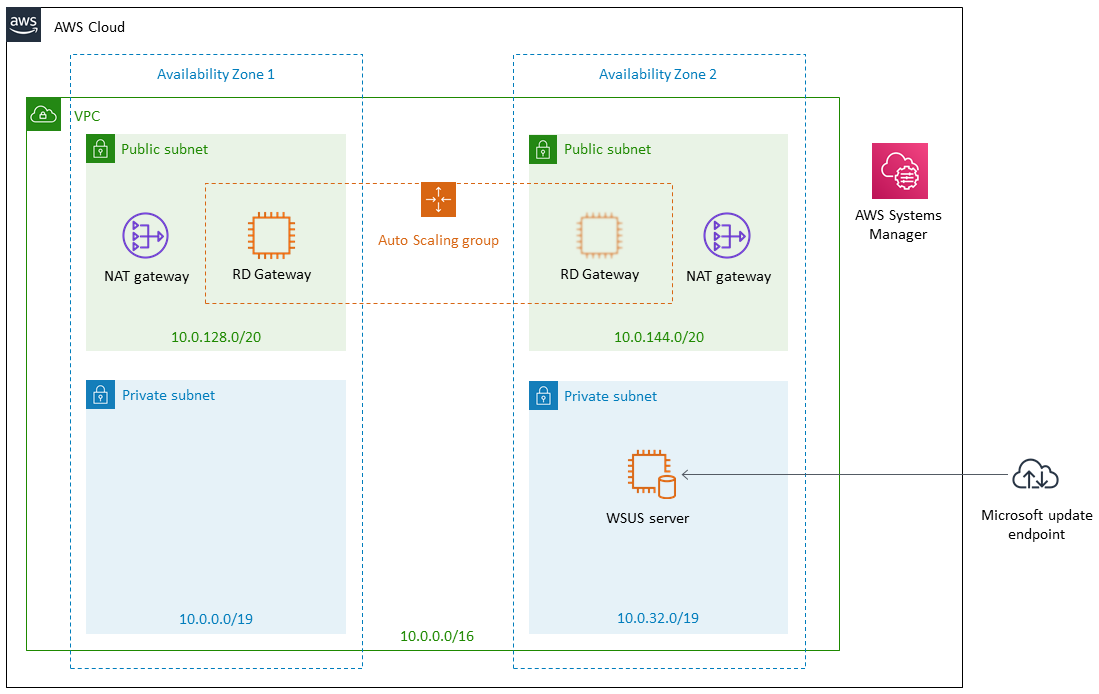Click the Private subnet label in Zone 2
This screenshot has height=694, width=1099.
(x=610, y=396)
